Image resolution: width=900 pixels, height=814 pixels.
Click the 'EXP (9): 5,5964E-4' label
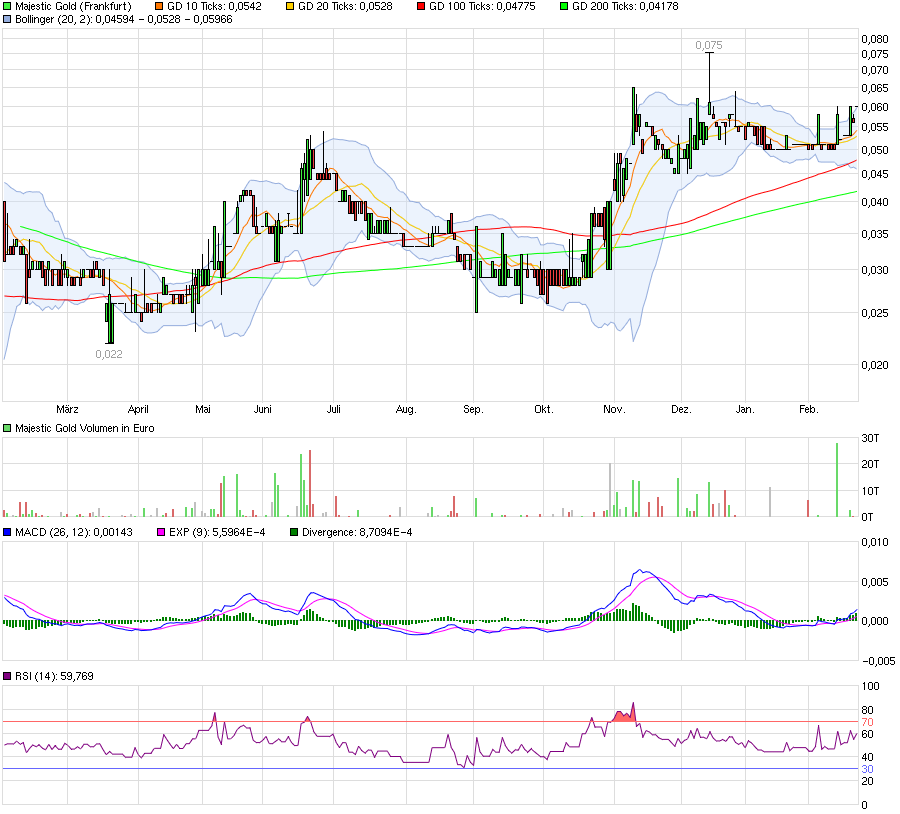pyautogui.click(x=217, y=532)
